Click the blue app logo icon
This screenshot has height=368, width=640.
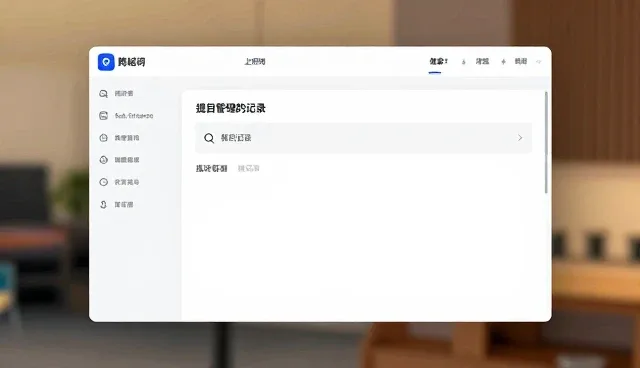(x=106, y=62)
